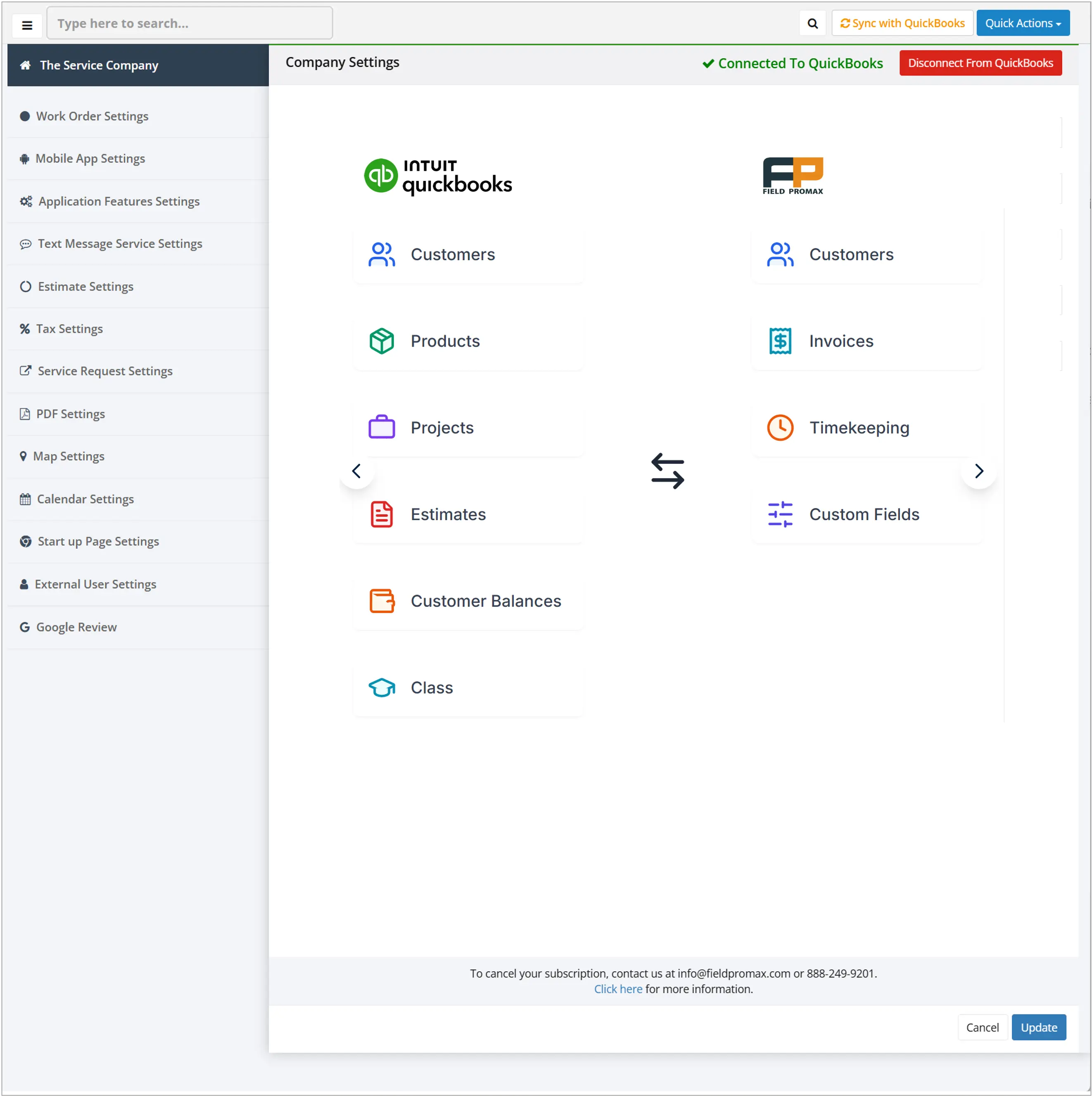Screen dimensions: 1092x1096
Task: Click the Mobile App Settings android icon
Action: [x=24, y=159]
